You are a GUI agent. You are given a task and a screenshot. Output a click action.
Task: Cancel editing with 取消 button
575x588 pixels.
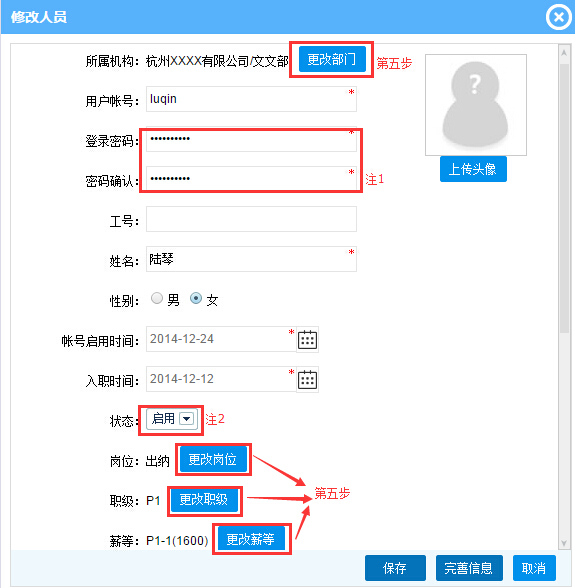534,568
